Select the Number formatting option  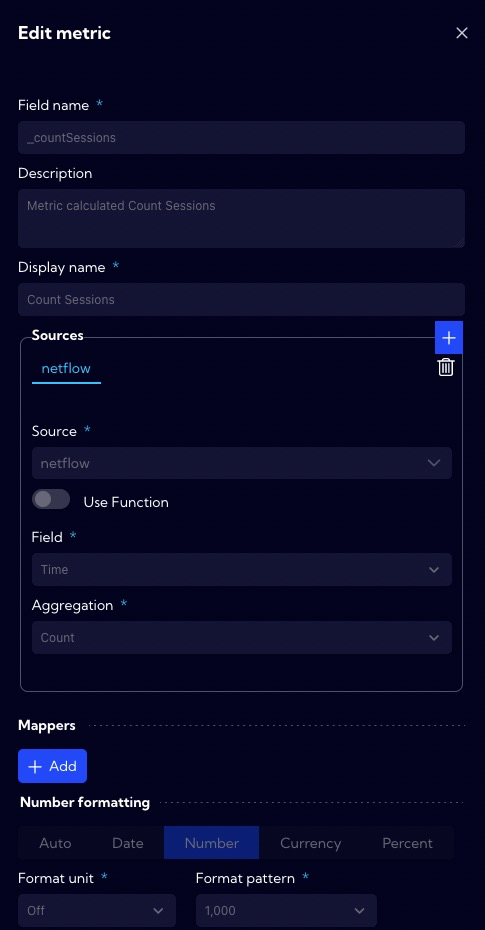pyautogui.click(x=212, y=843)
